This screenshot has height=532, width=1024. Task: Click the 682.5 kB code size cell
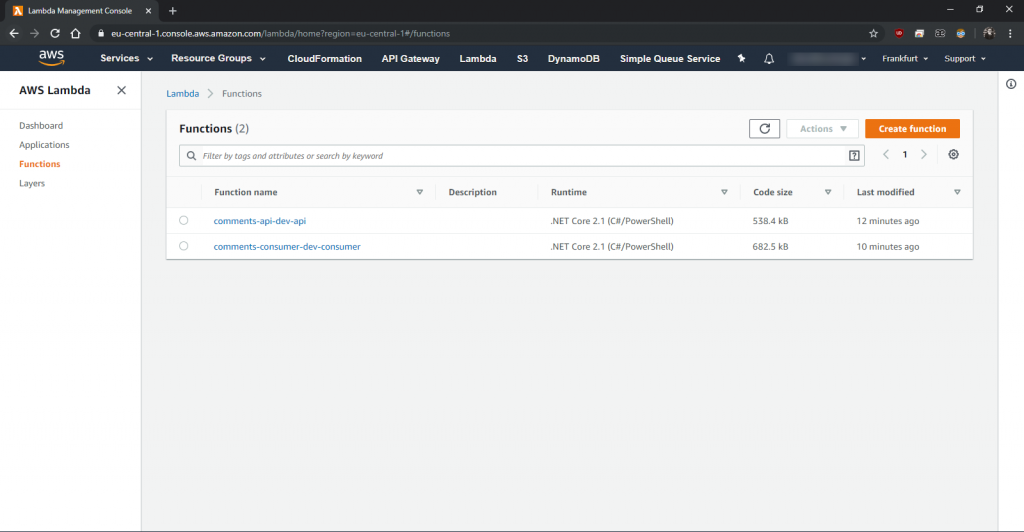coord(770,247)
